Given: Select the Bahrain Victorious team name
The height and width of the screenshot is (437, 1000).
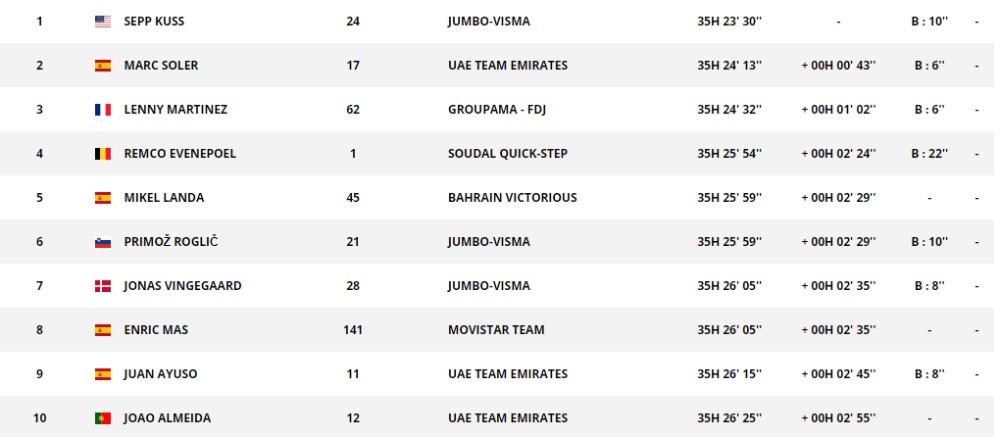Looking at the screenshot, I should [512, 198].
